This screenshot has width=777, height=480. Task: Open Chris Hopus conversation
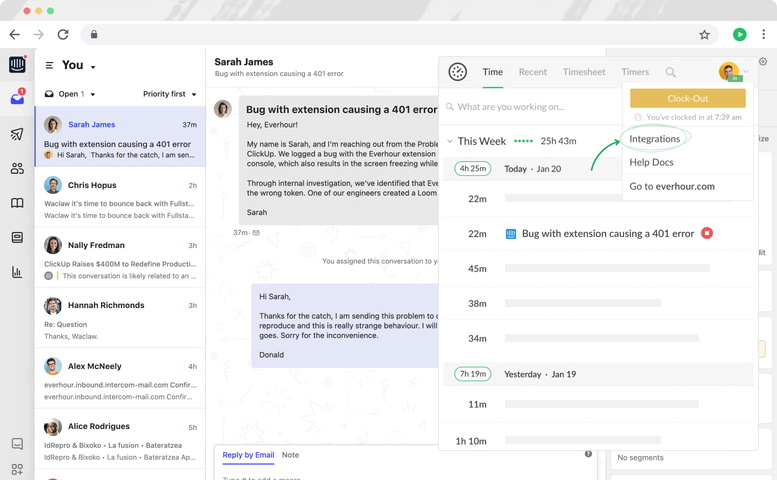(120, 197)
